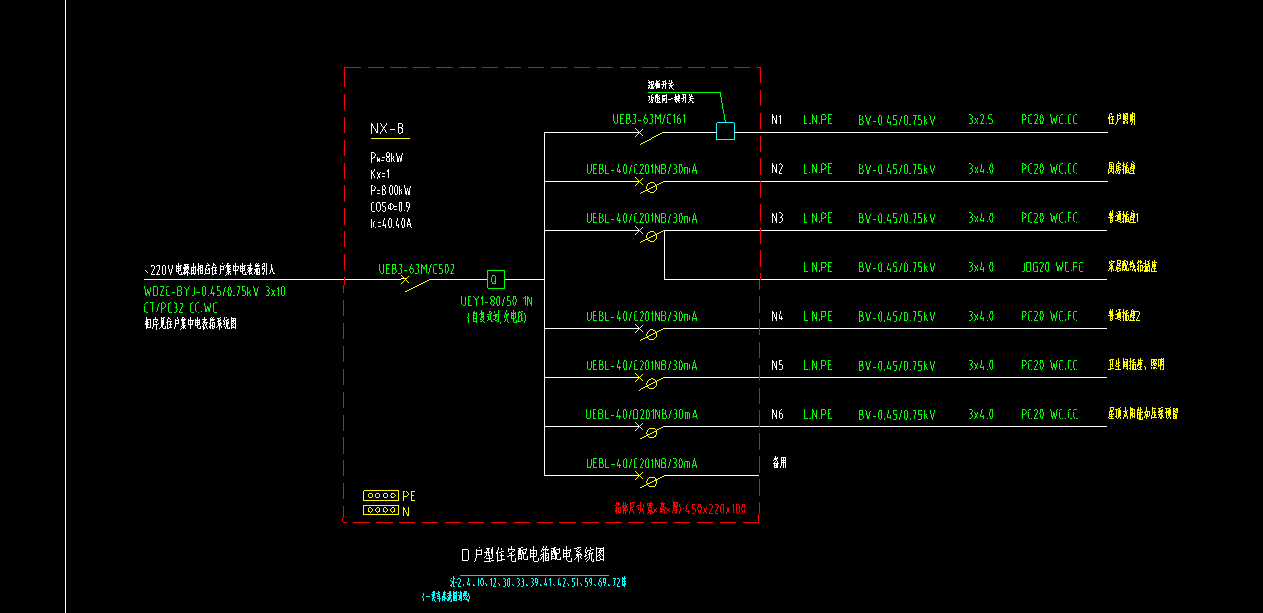Select the cyan annotation text above N1 switch
Viewport: 1263px width, 613px height.
[x=671, y=92]
